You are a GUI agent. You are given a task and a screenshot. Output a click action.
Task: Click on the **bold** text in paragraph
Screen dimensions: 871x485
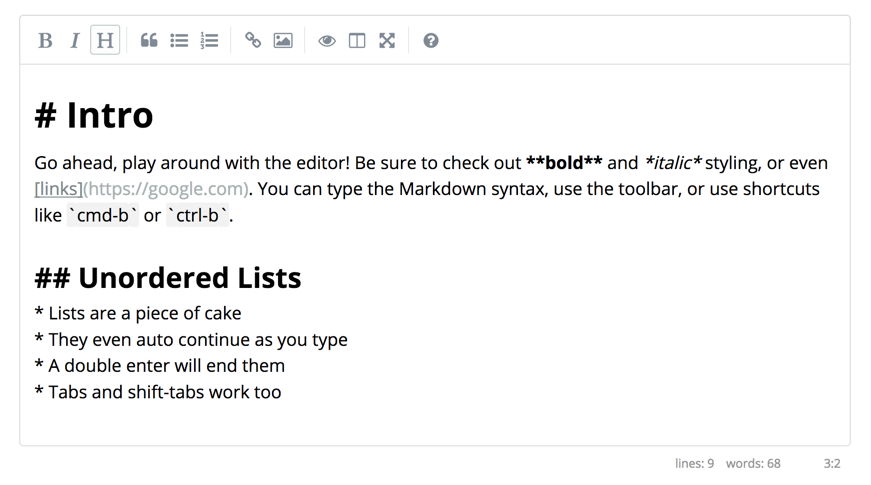click(564, 163)
